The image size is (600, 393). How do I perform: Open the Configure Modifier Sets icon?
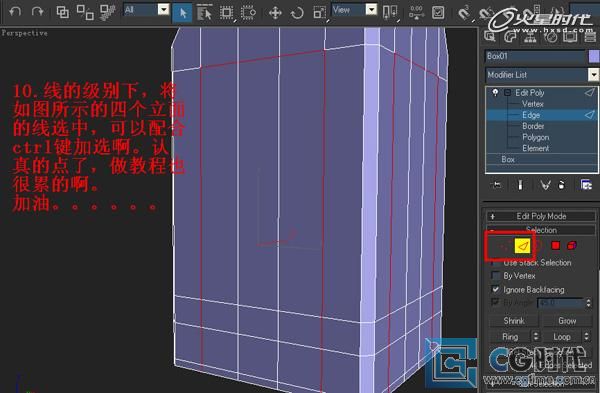pyautogui.click(x=586, y=185)
